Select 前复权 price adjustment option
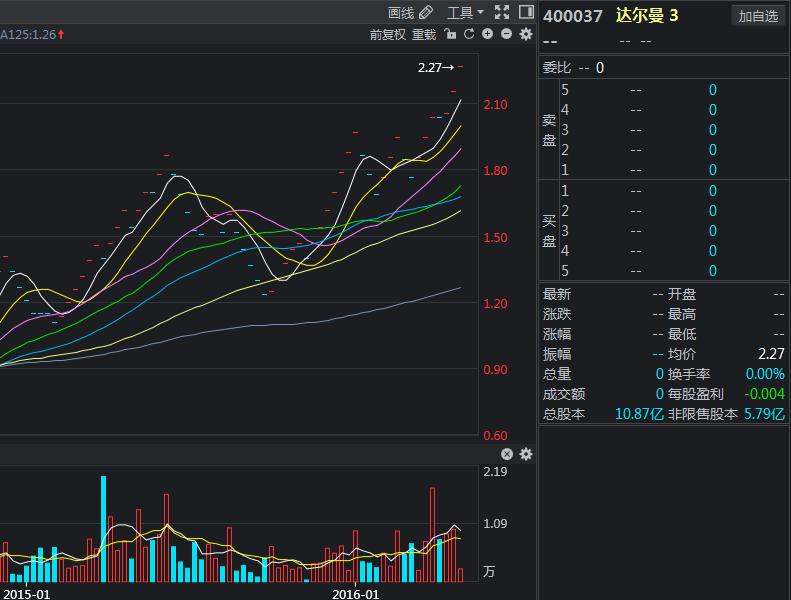791x600 pixels. tap(387, 34)
